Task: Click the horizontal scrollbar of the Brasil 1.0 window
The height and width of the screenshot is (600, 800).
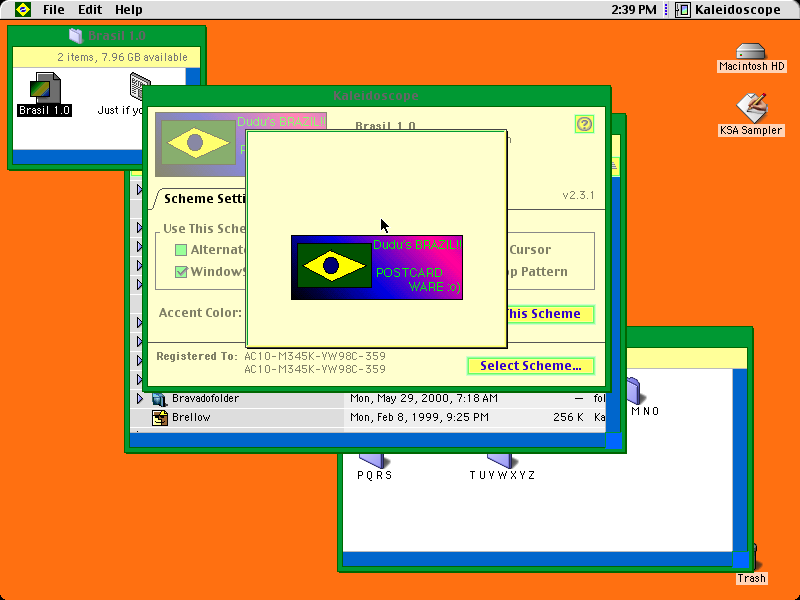Action: pos(78,157)
